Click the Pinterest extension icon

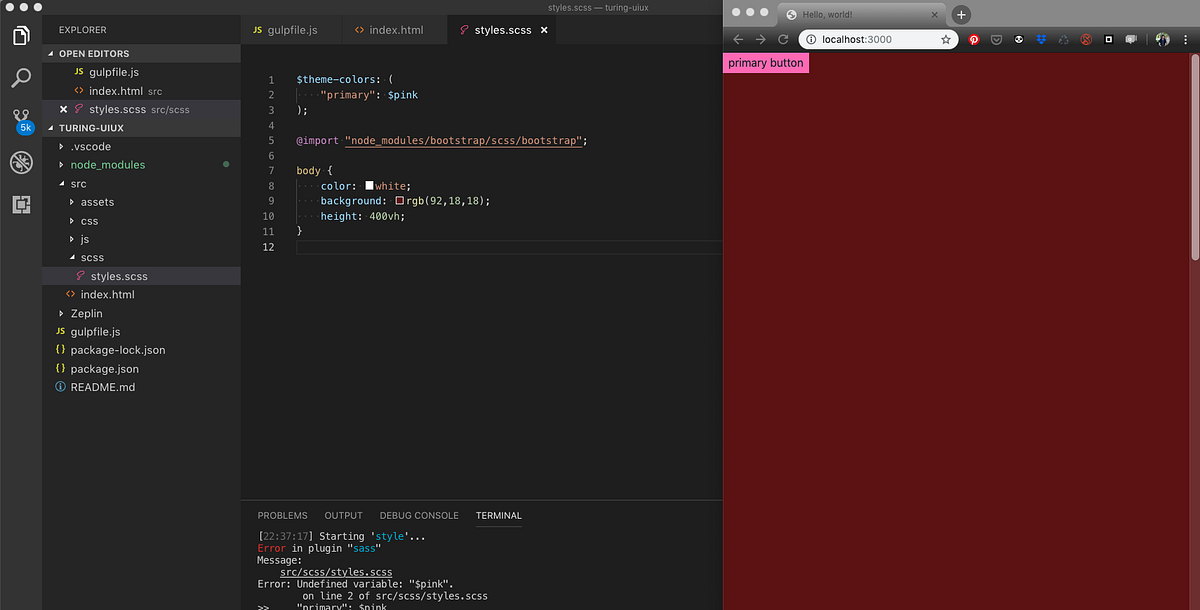tap(974, 39)
